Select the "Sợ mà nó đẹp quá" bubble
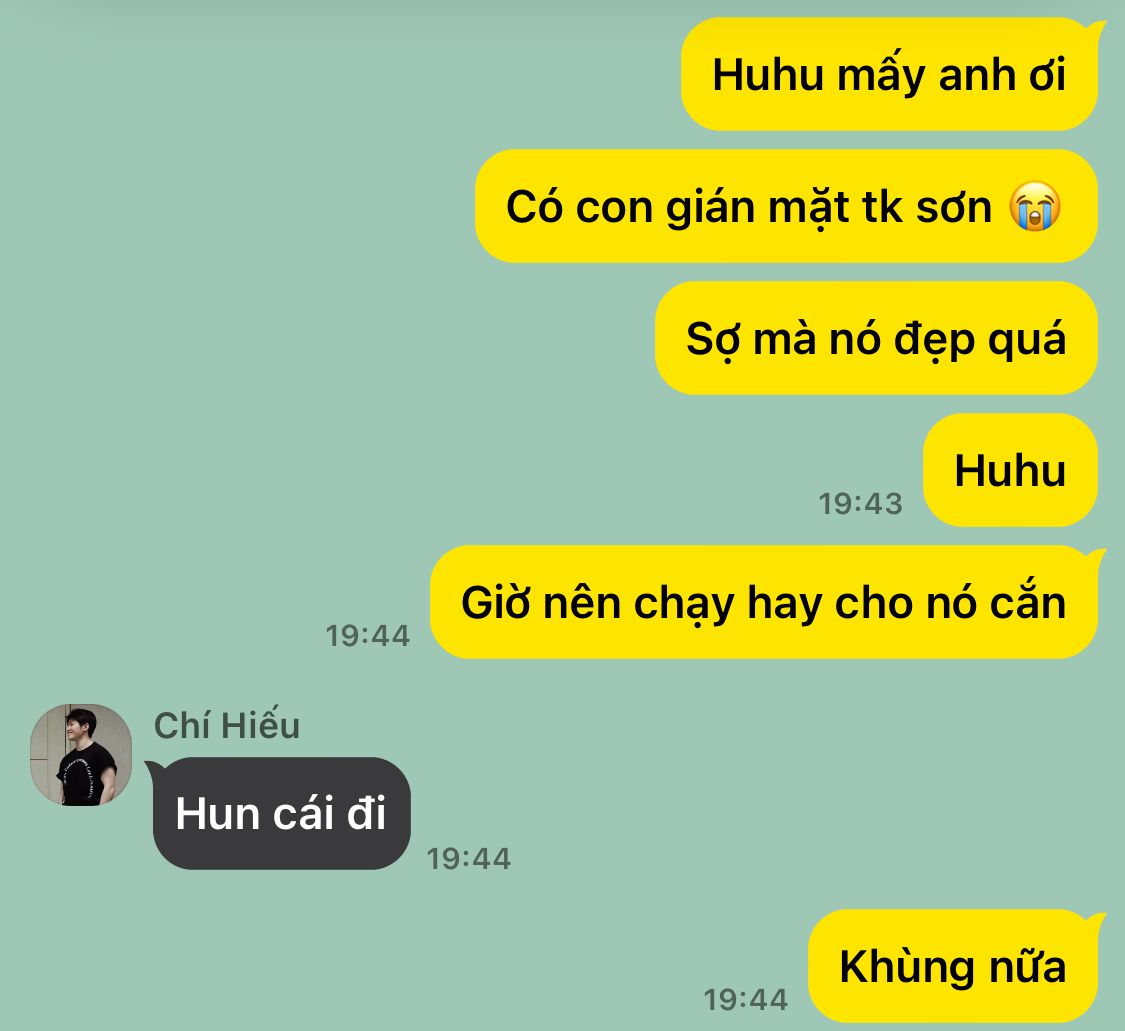 (876, 339)
